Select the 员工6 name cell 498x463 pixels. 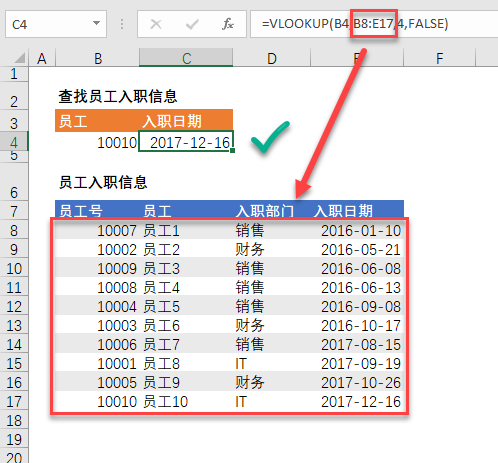(x=186, y=325)
